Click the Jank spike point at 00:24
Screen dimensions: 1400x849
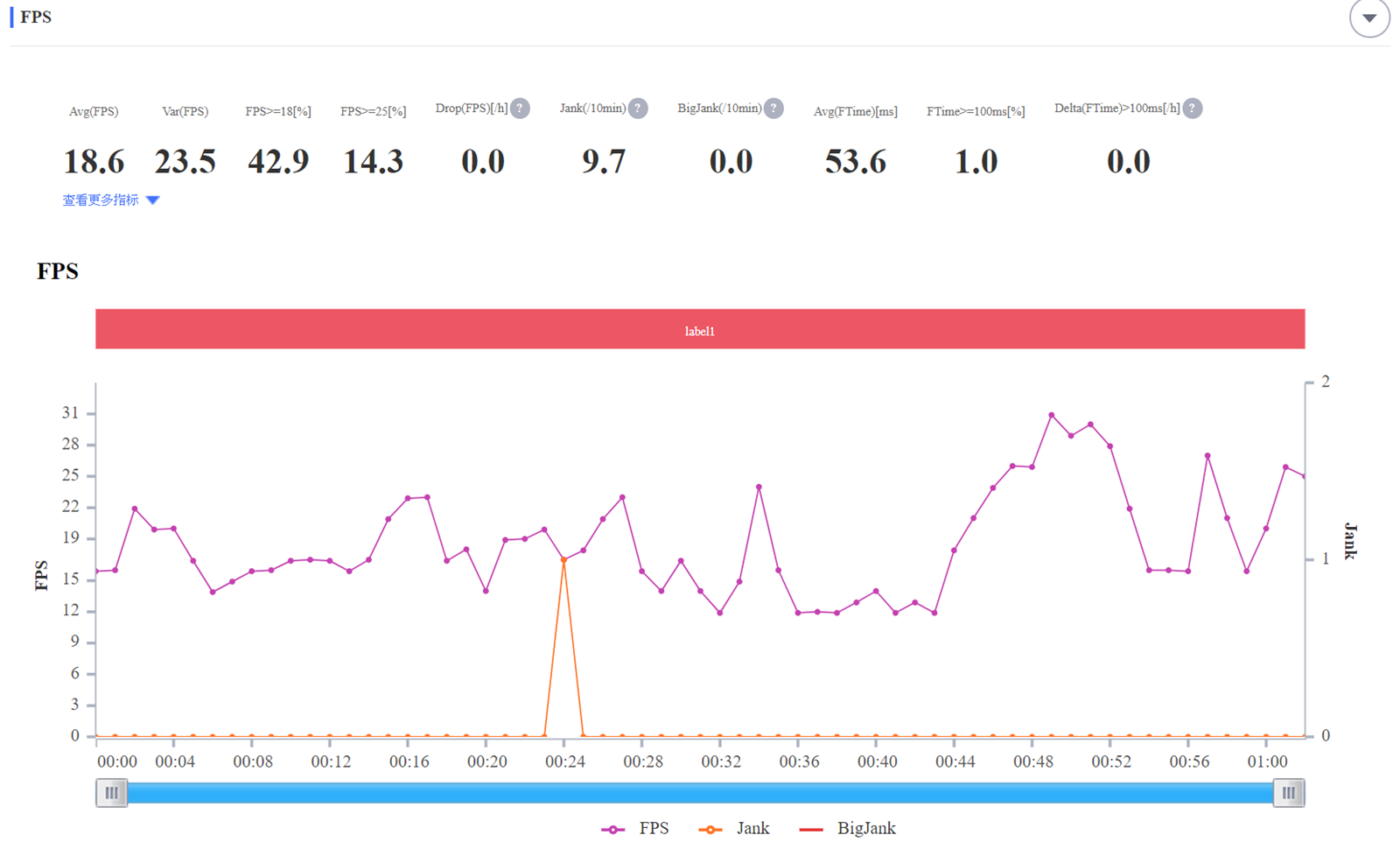(x=563, y=560)
